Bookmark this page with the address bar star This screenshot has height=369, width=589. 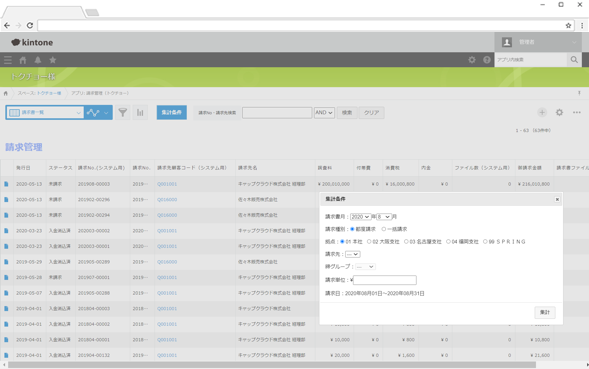[x=568, y=26]
